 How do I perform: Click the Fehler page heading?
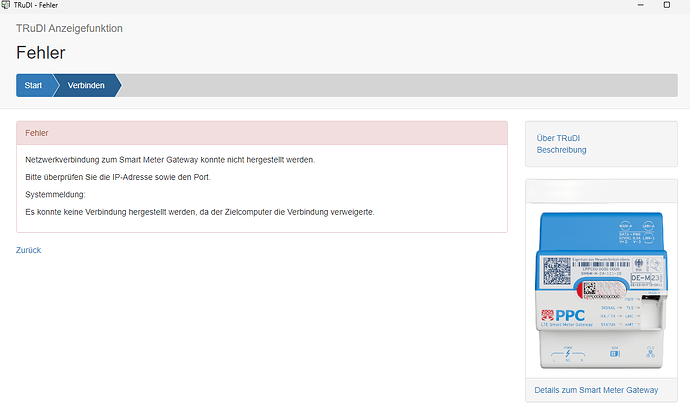click(41, 53)
